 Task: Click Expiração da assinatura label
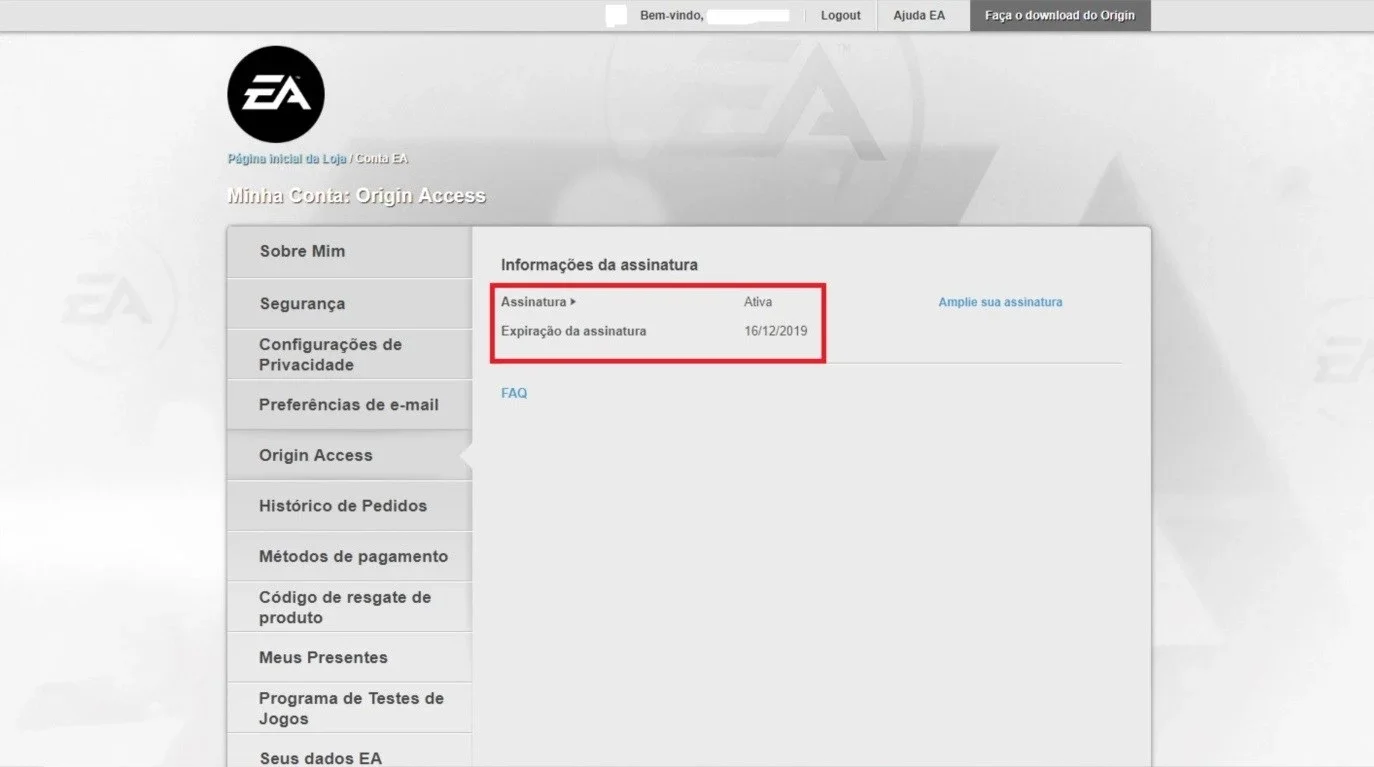pos(573,331)
